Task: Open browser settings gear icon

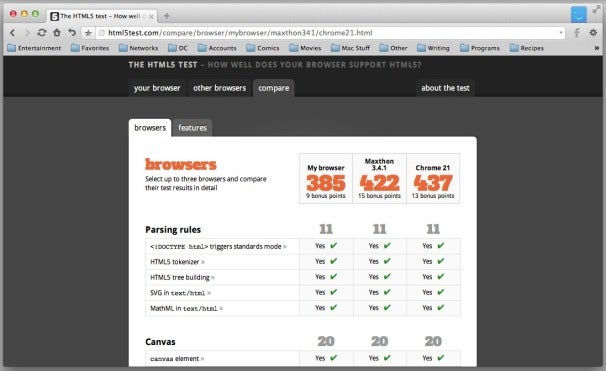Action: tap(593, 33)
